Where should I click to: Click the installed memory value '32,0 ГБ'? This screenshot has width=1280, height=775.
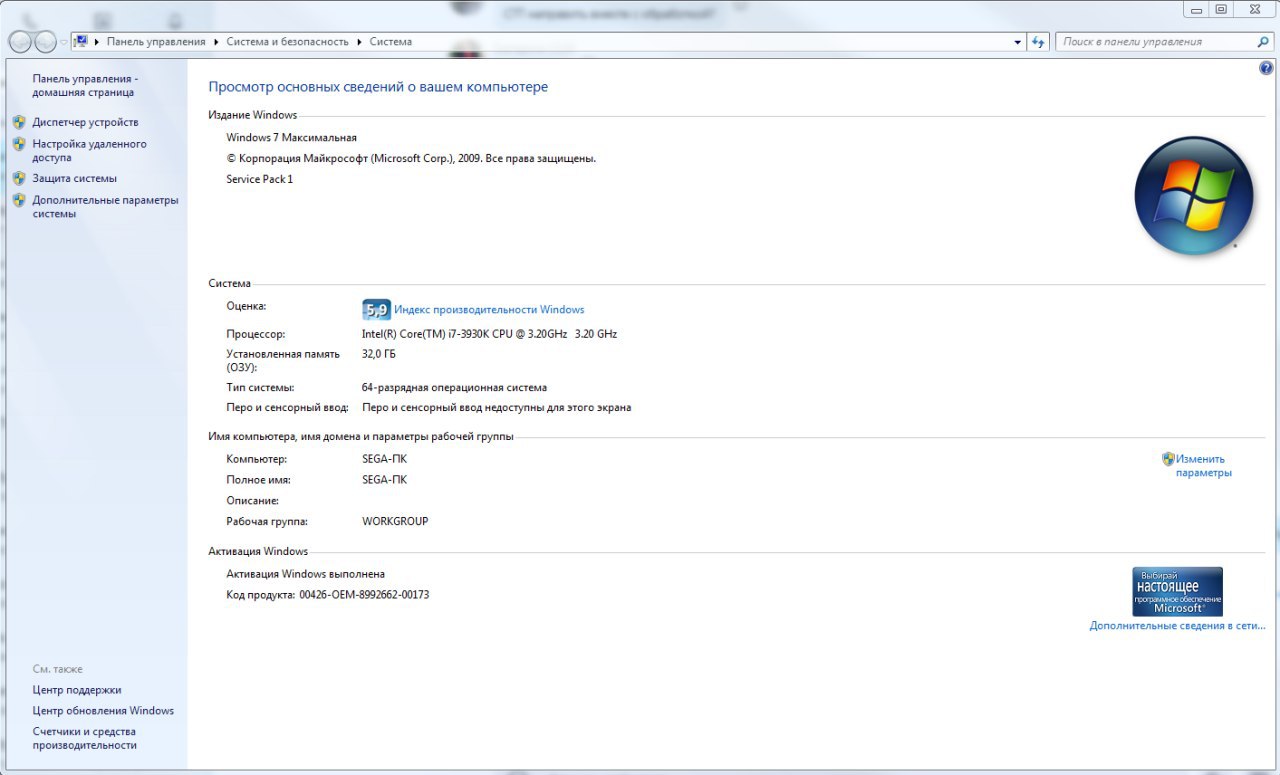[379, 354]
